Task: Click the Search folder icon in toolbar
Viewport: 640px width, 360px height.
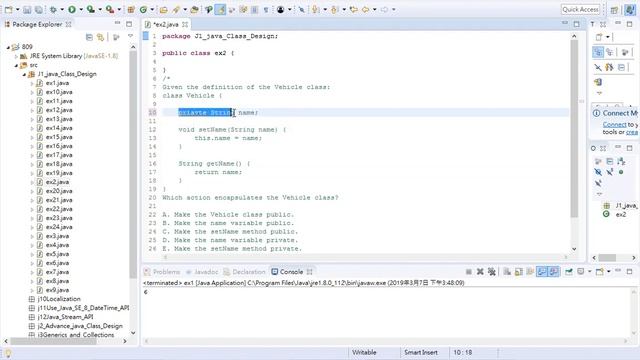Action: (194, 9)
